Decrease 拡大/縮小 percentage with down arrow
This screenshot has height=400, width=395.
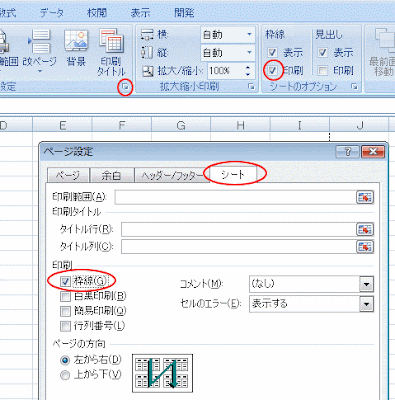coord(248,74)
